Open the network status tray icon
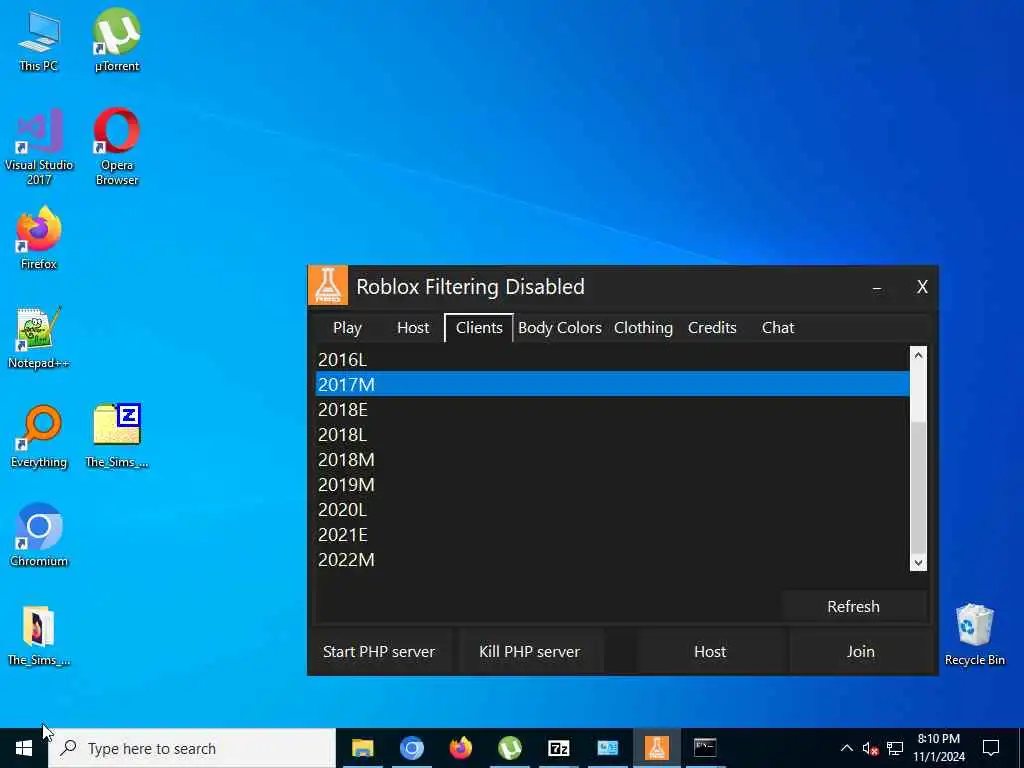Screen dimensions: 1024x768 click(895, 748)
